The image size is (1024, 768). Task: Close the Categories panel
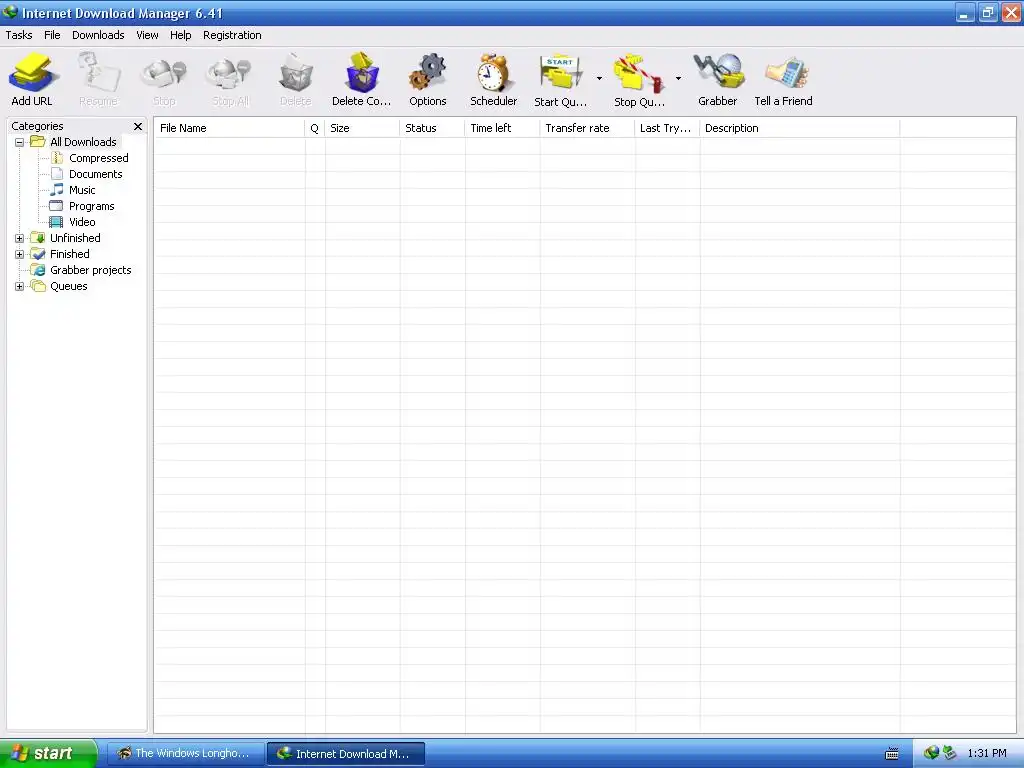pos(138,127)
